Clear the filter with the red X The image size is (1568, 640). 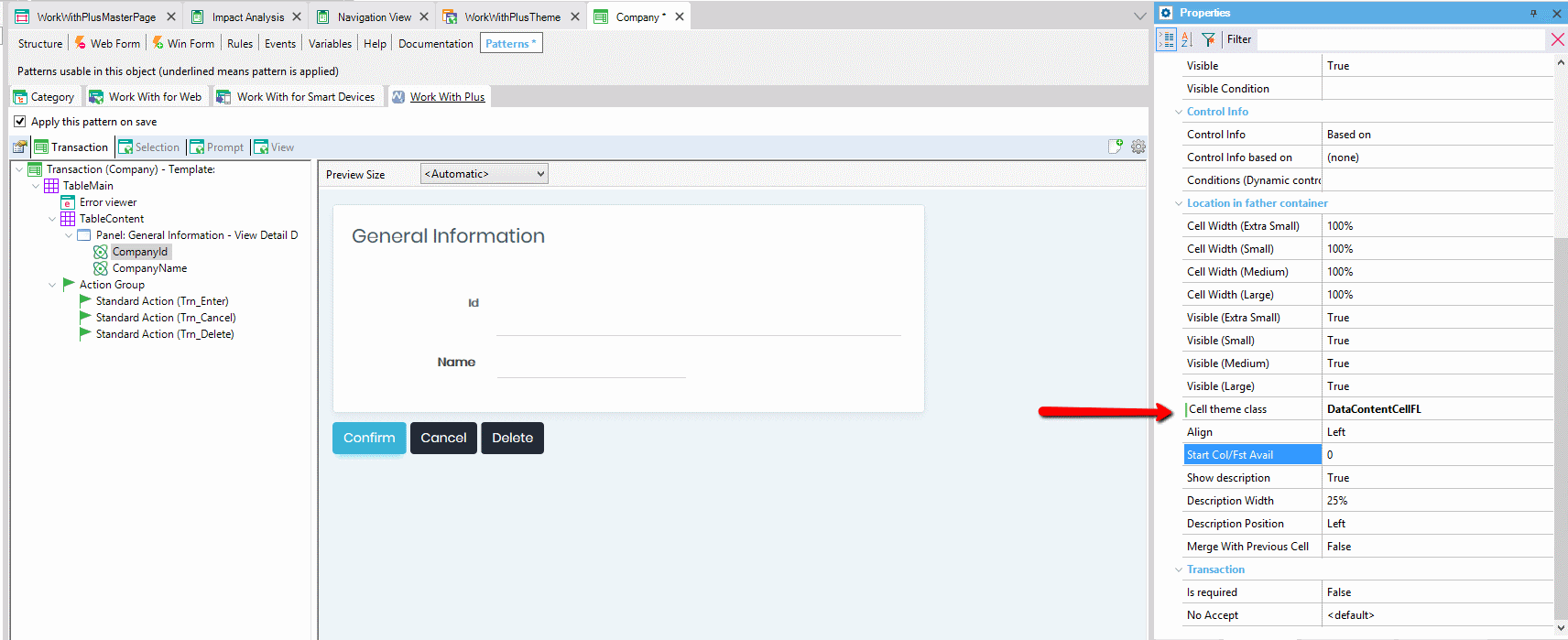click(1557, 39)
